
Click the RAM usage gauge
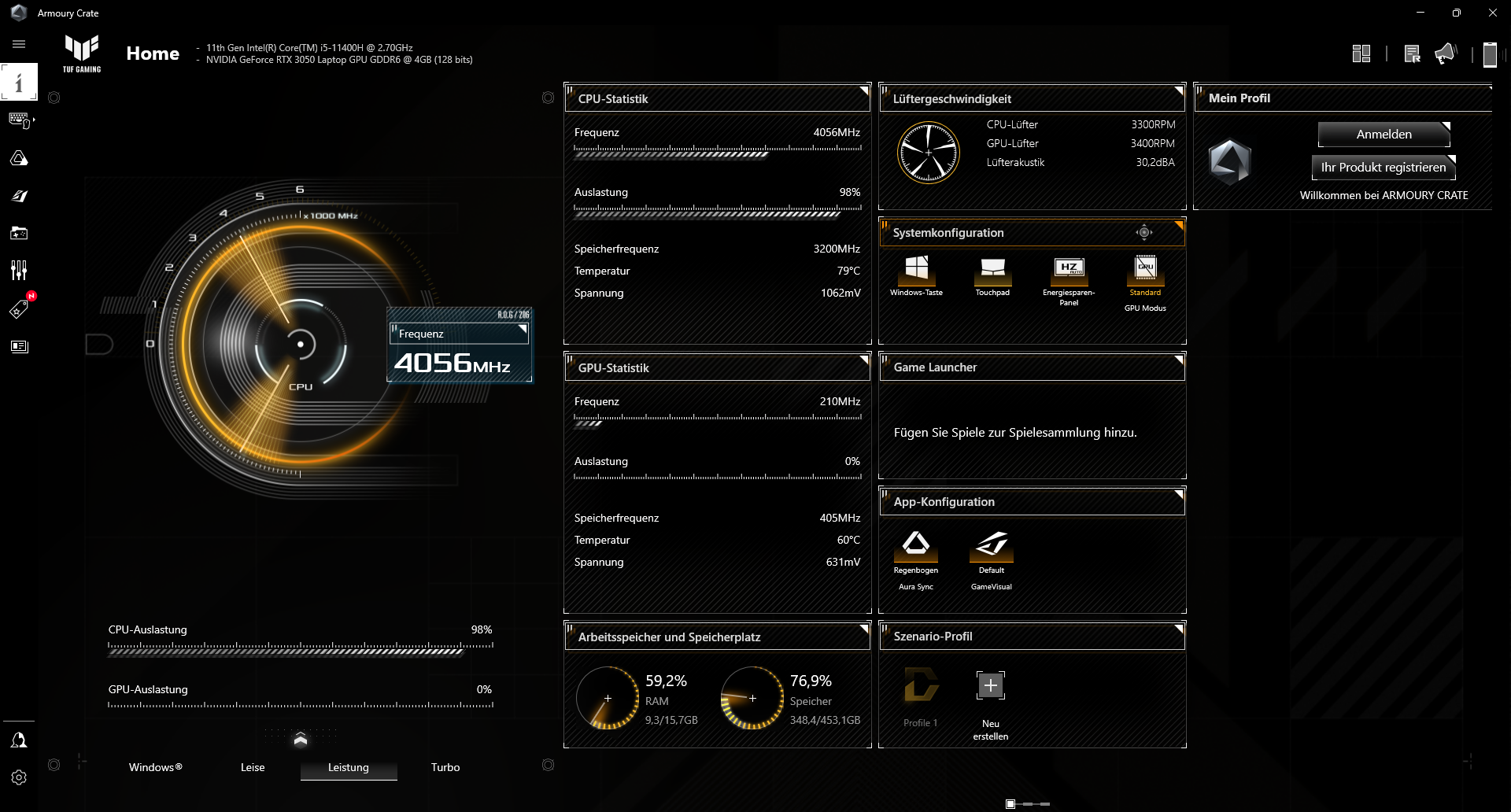coord(608,698)
